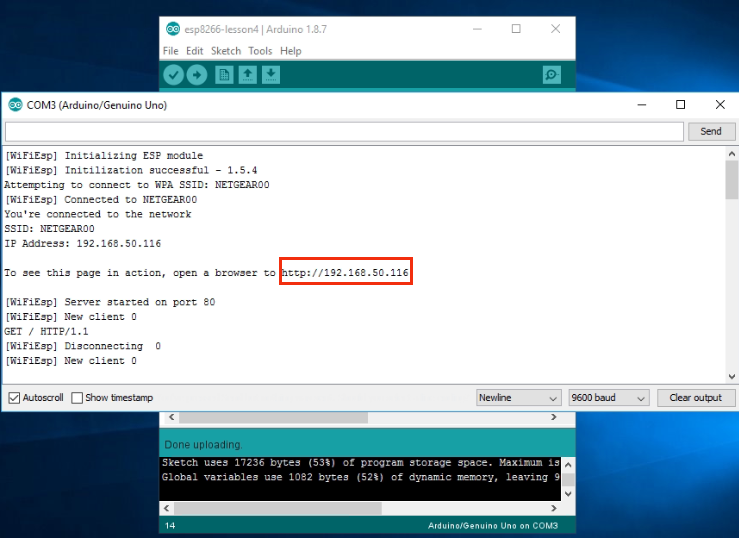Click the Arduino logo in the esp8266-lesson4 title bar
This screenshot has height=538, width=739.
[x=173, y=29]
